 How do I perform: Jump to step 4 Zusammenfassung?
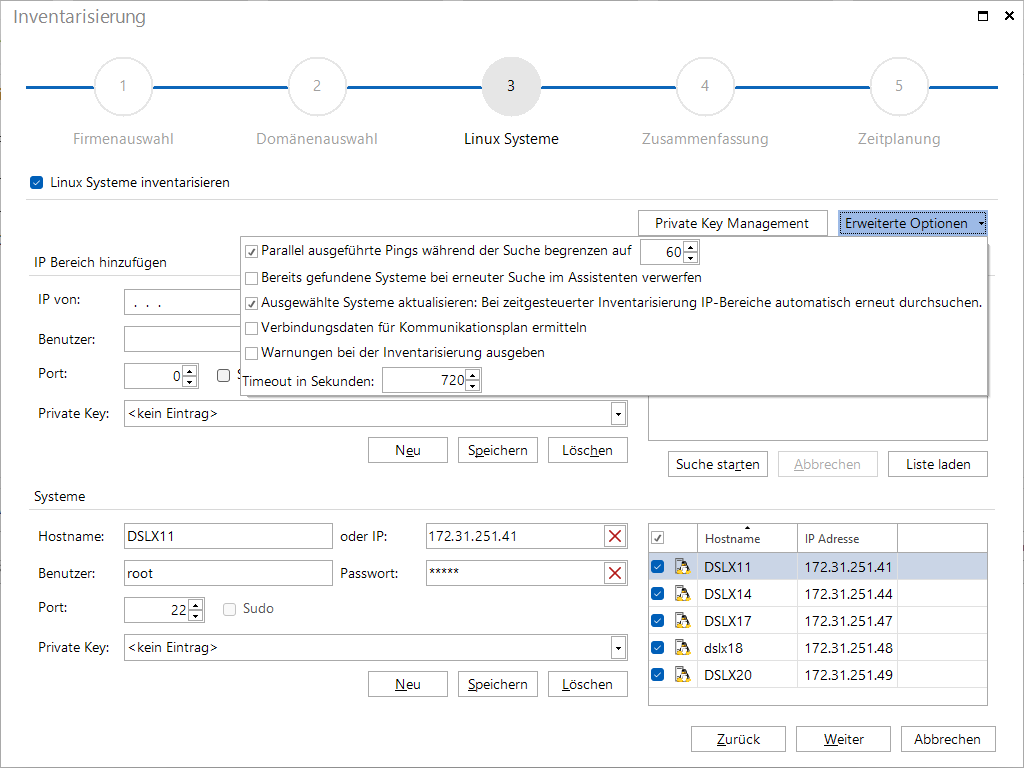click(705, 86)
